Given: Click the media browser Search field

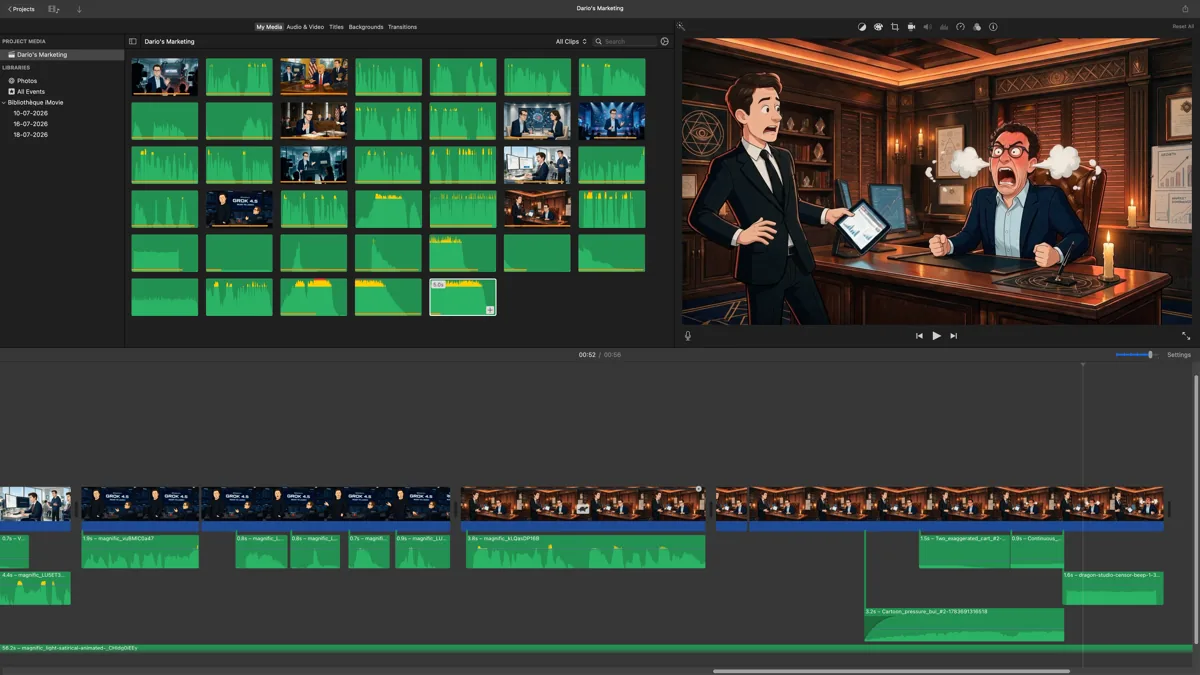Looking at the screenshot, I should [x=624, y=41].
